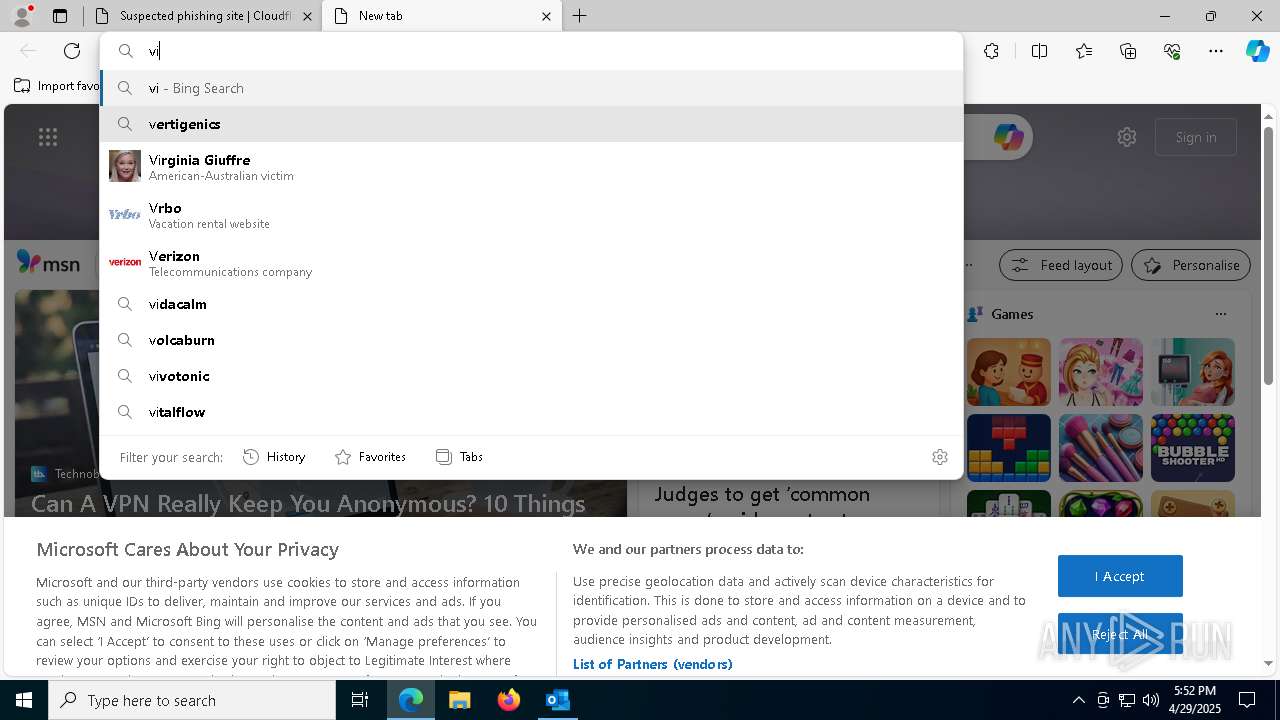Image resolution: width=1280 pixels, height=720 pixels.
Task: Open File Explorer from the taskbar
Action: [x=459, y=700]
